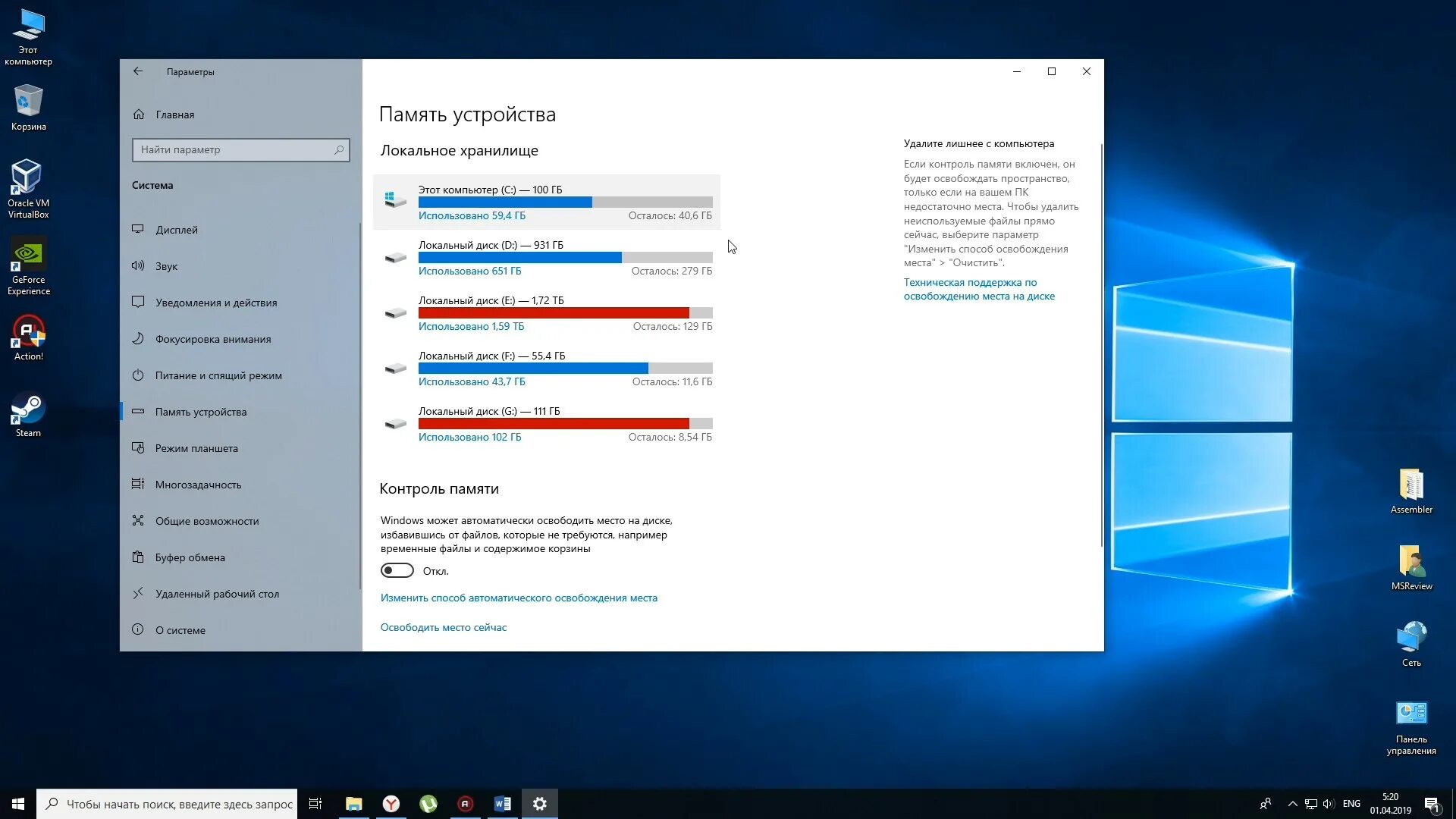Open ENG language switcher in taskbar
This screenshot has height=819, width=1456.
(x=1351, y=804)
